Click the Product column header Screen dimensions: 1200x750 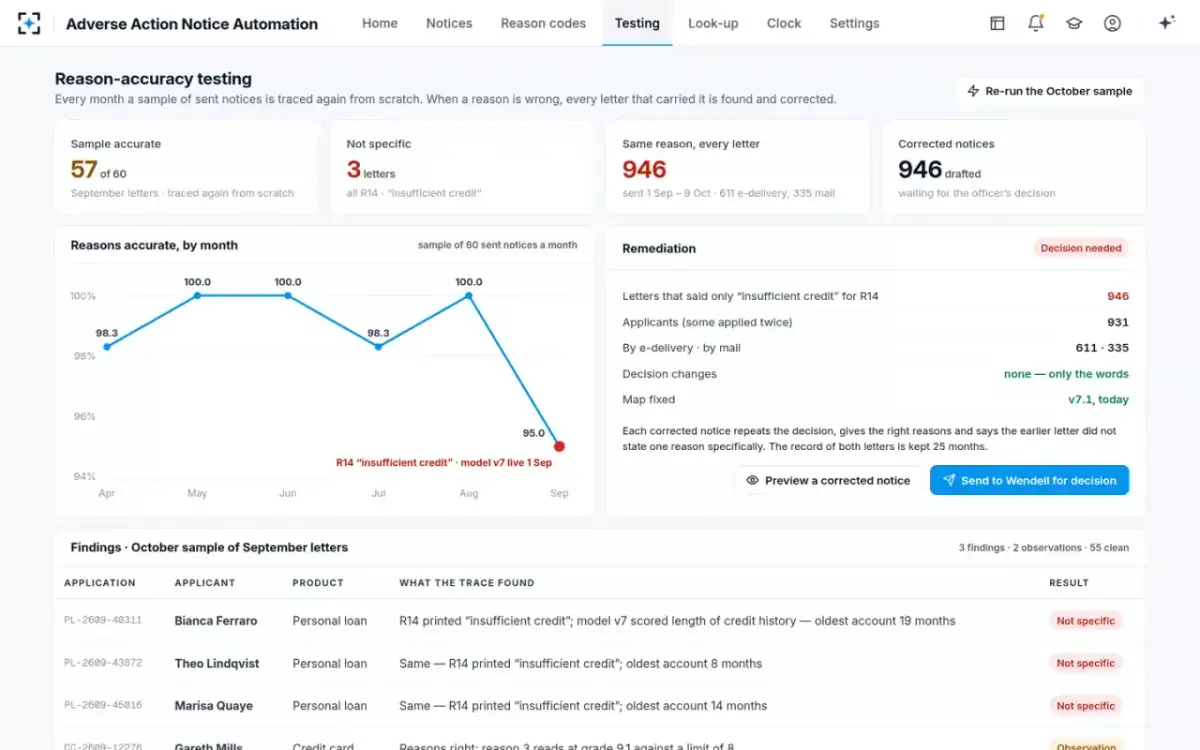tap(318, 583)
